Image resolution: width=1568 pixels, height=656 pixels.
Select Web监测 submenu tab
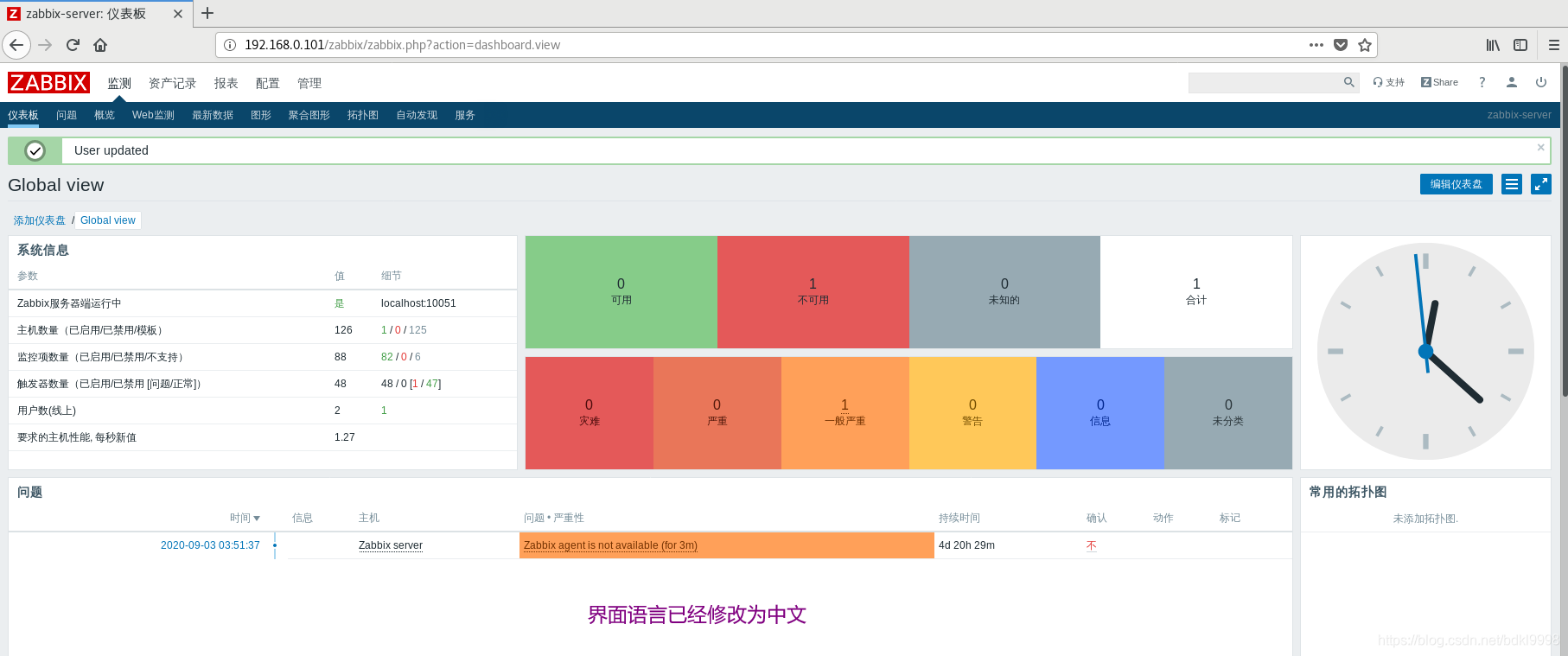point(153,115)
